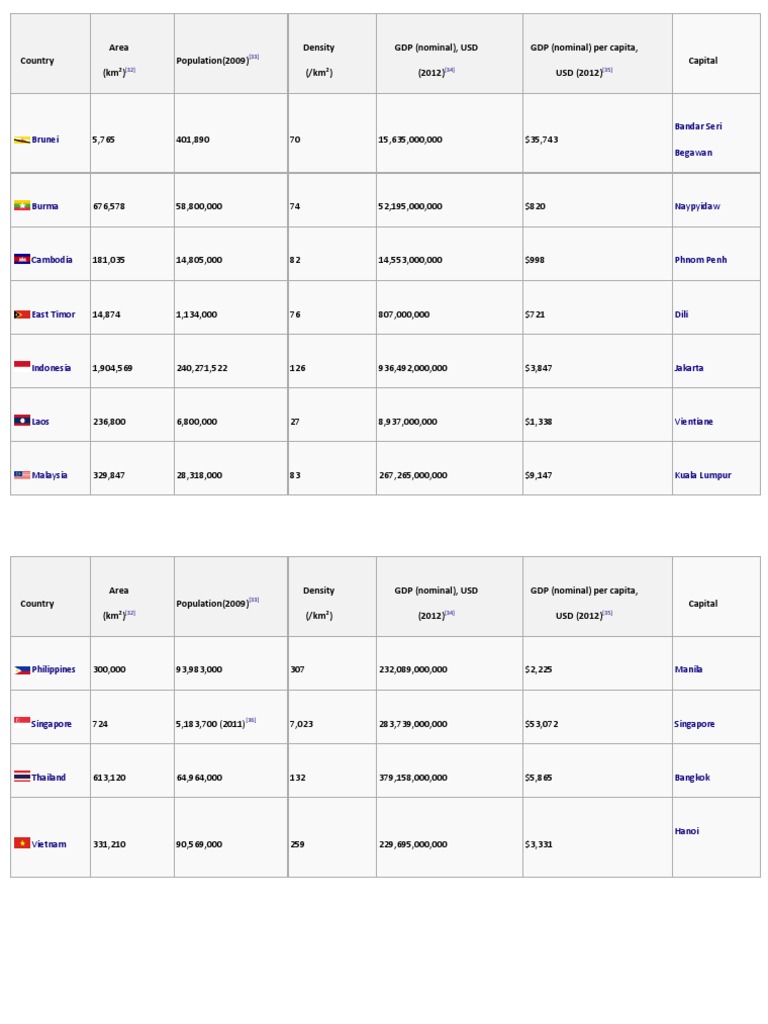Follow the Hanoi capital link

[687, 831]
